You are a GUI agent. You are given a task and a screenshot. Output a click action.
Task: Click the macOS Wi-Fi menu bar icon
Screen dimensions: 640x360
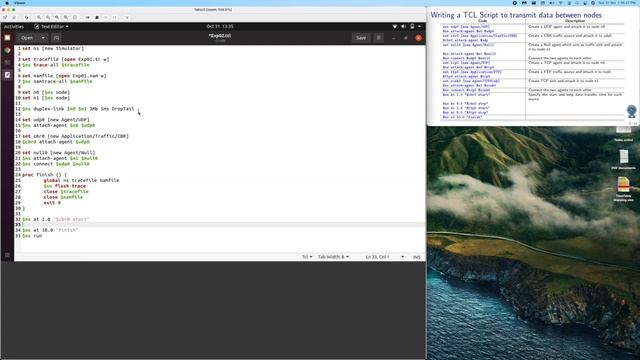point(560,3)
